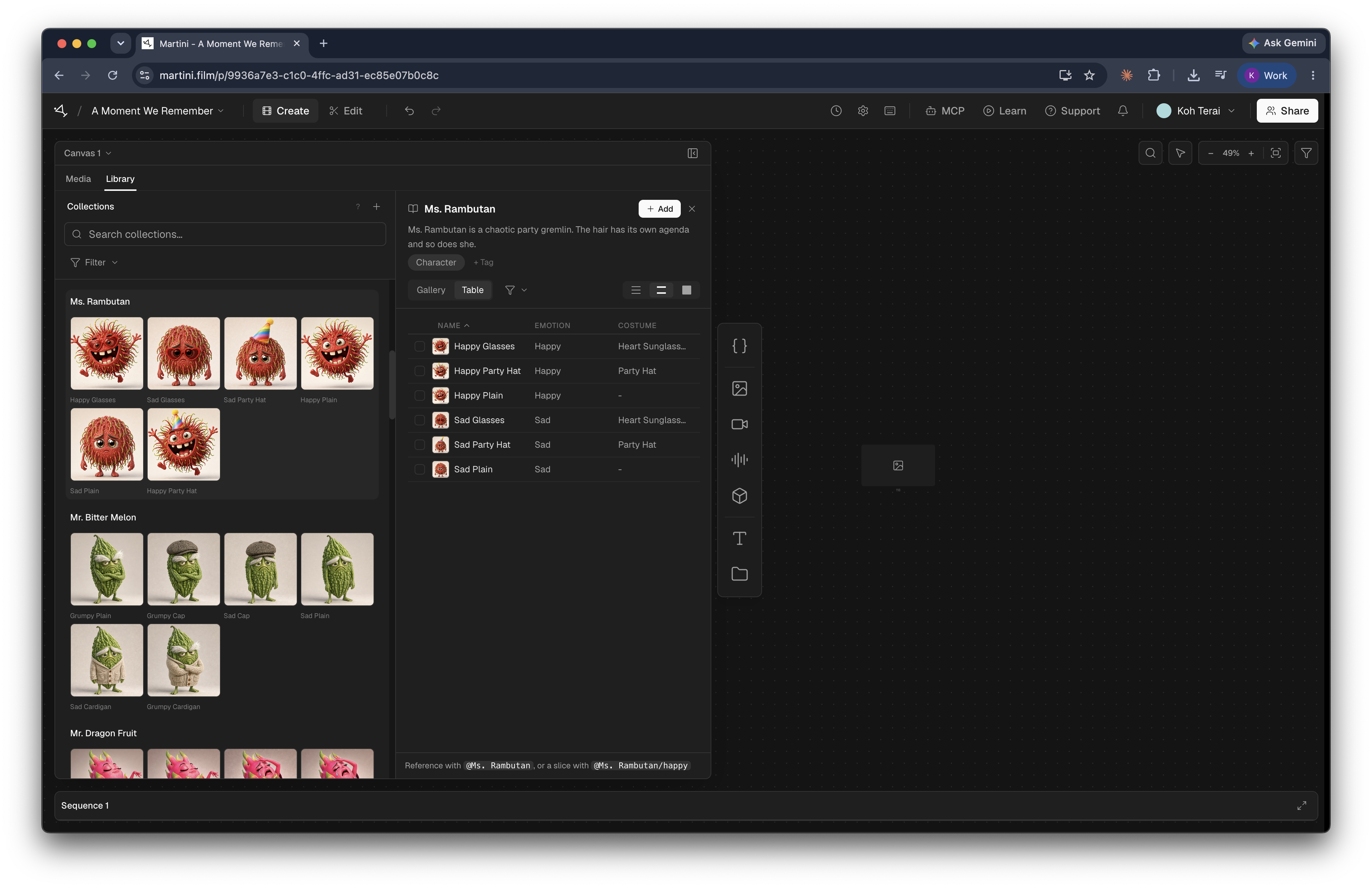Click the Martini logo home icon
Image resolution: width=1372 pixels, height=888 pixels.
[x=60, y=110]
